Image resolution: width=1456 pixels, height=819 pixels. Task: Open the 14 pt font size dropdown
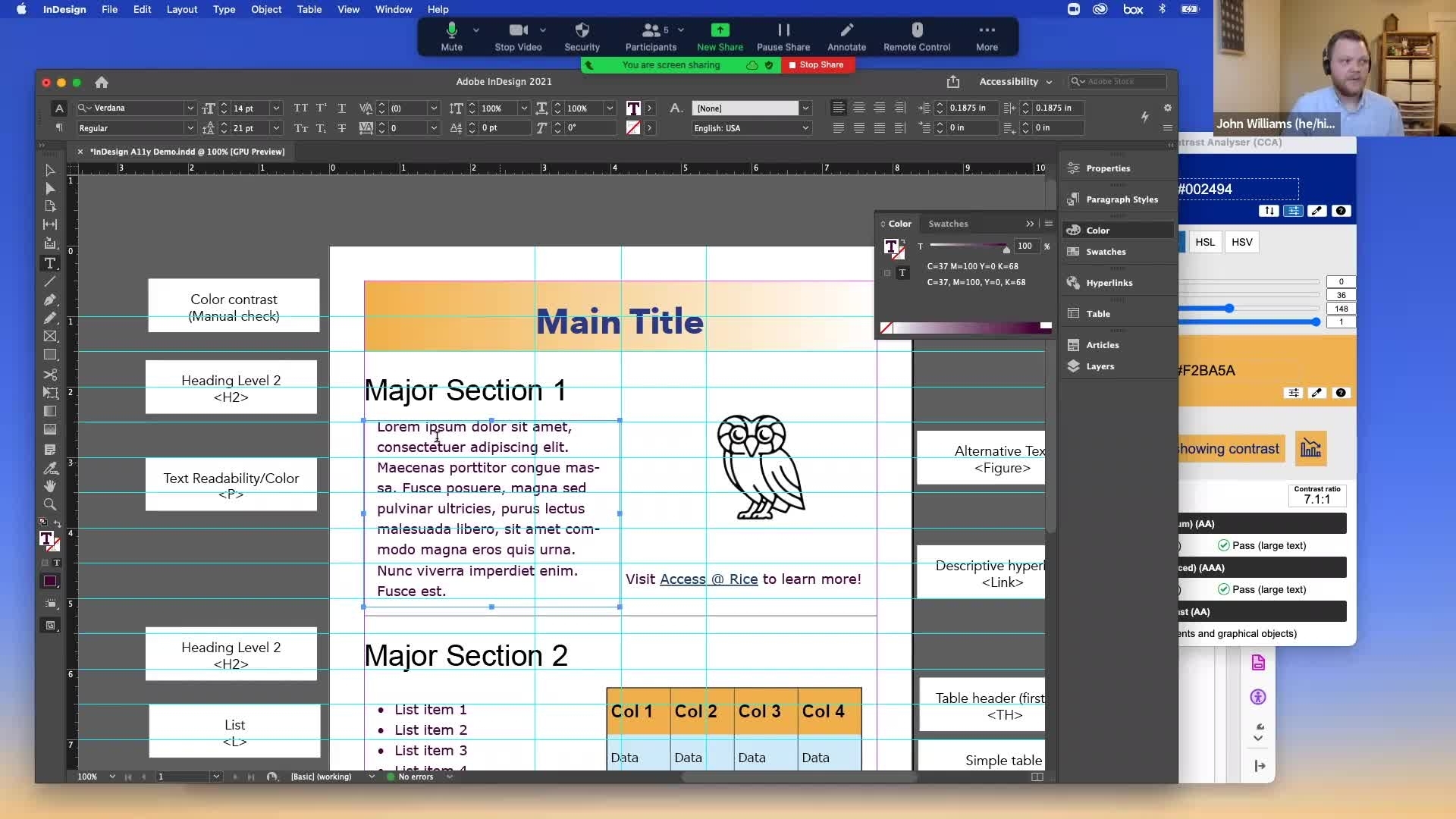tap(276, 108)
